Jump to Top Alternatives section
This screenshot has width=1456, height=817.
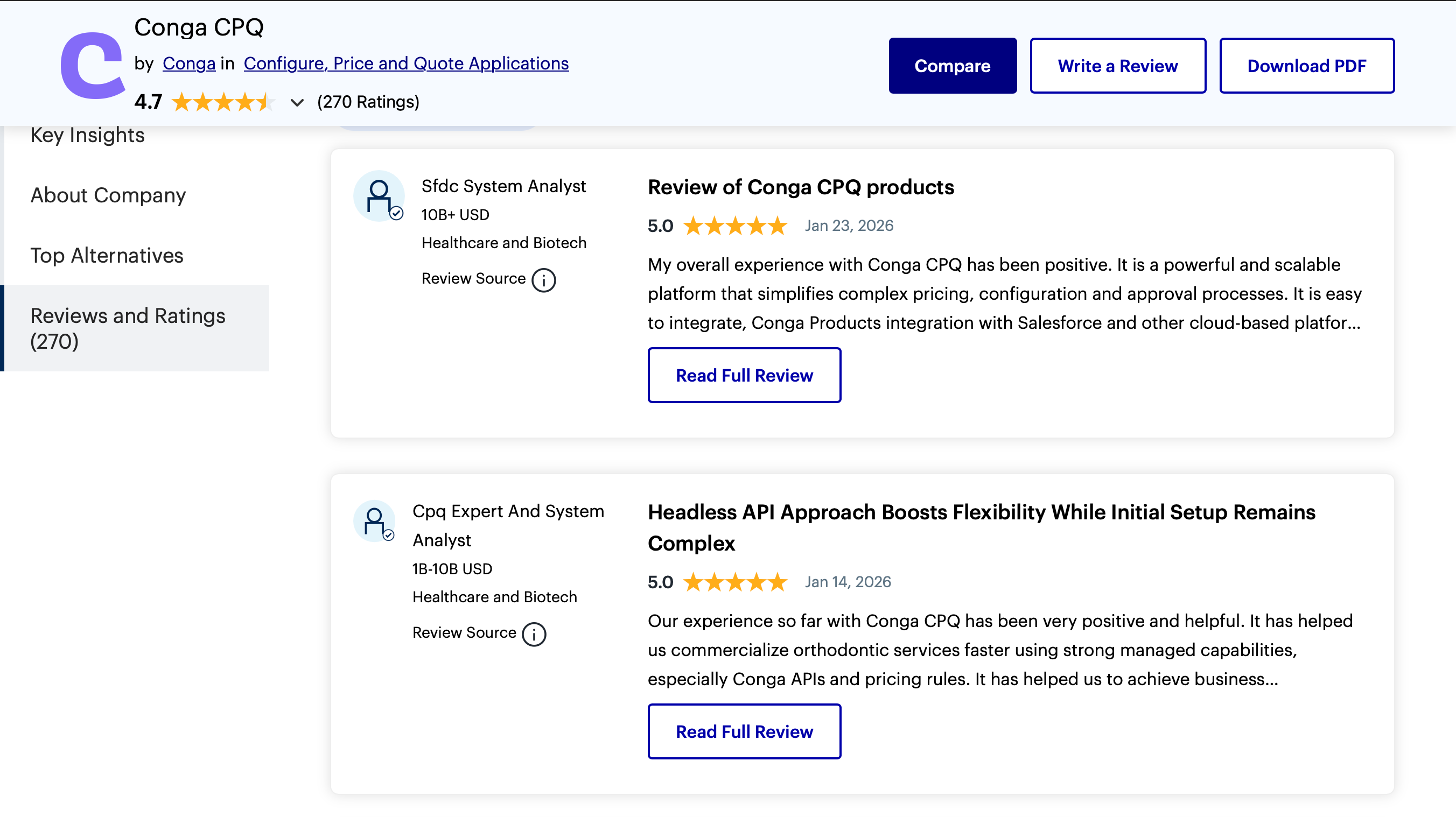(107, 256)
